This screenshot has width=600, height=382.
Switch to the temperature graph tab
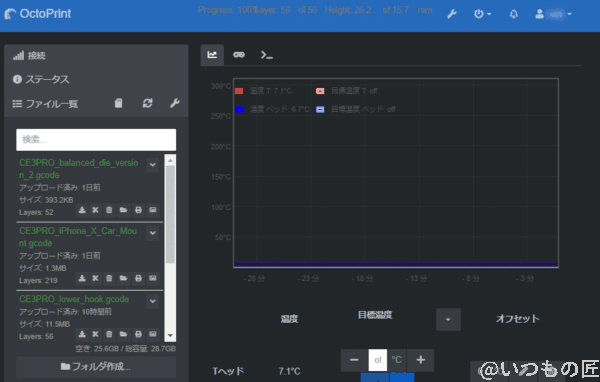coord(212,55)
